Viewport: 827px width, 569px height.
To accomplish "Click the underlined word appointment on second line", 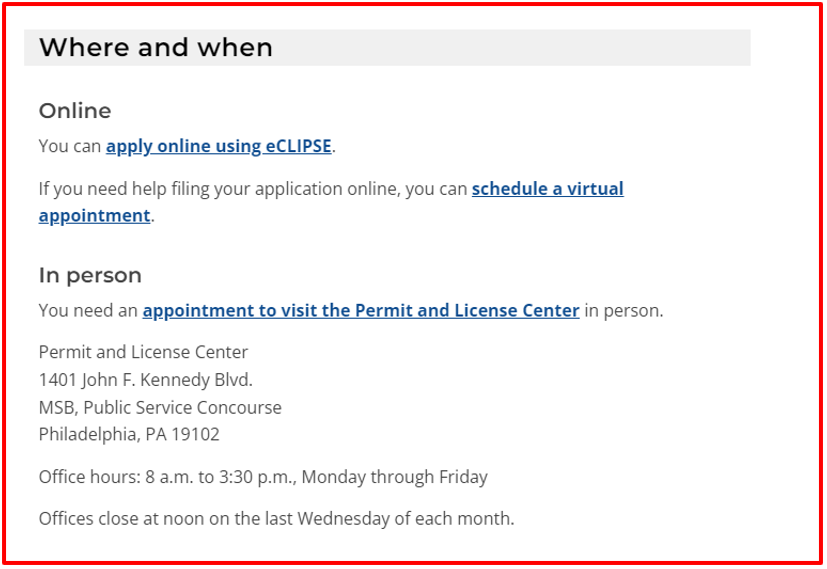I will (94, 216).
